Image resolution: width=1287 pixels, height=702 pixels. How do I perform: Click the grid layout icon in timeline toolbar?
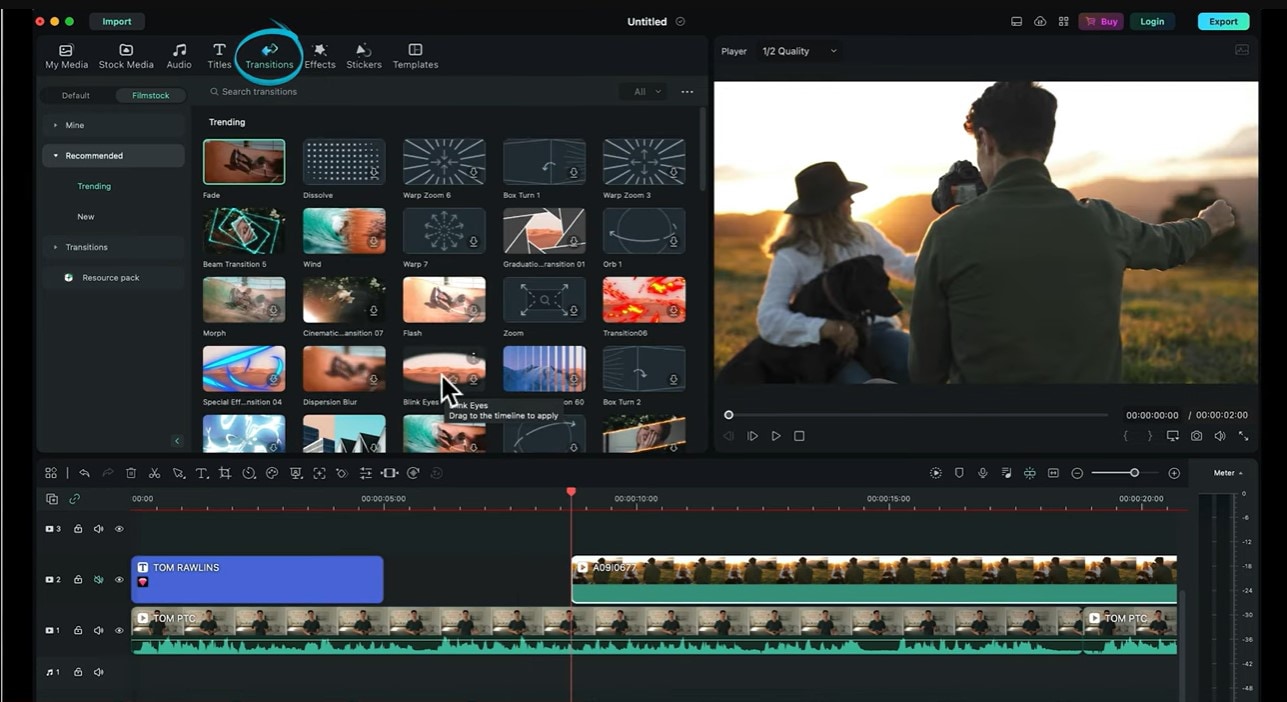tap(51, 473)
